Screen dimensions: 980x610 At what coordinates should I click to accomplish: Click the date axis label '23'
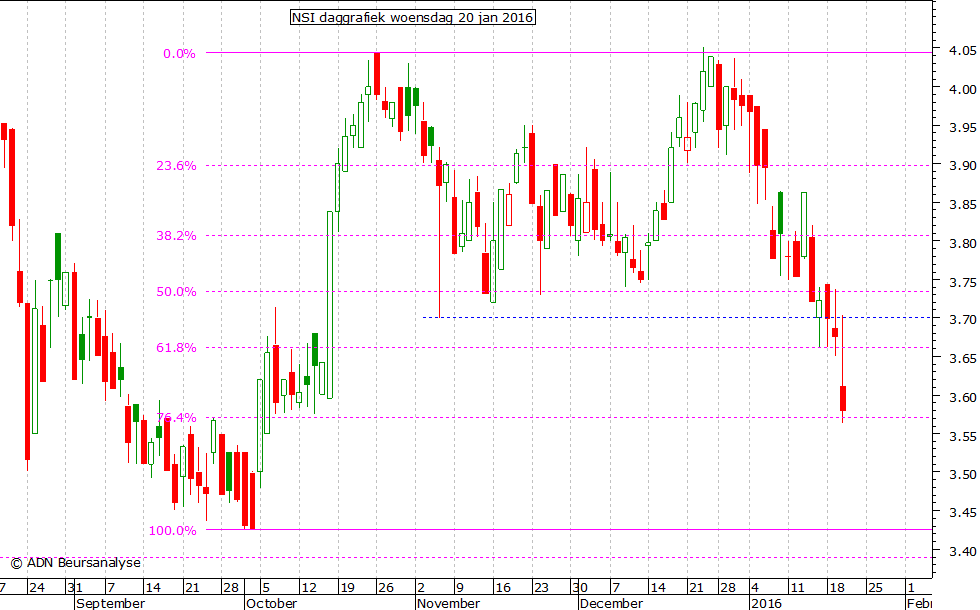coord(541,588)
